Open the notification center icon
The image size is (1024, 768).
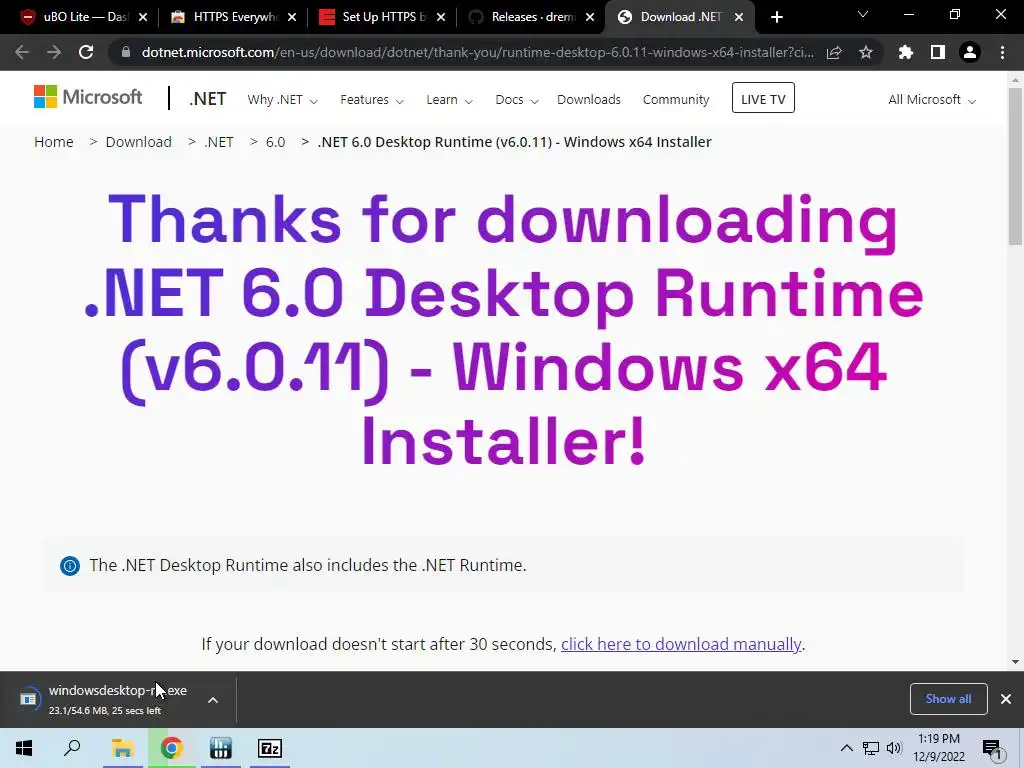click(992, 749)
